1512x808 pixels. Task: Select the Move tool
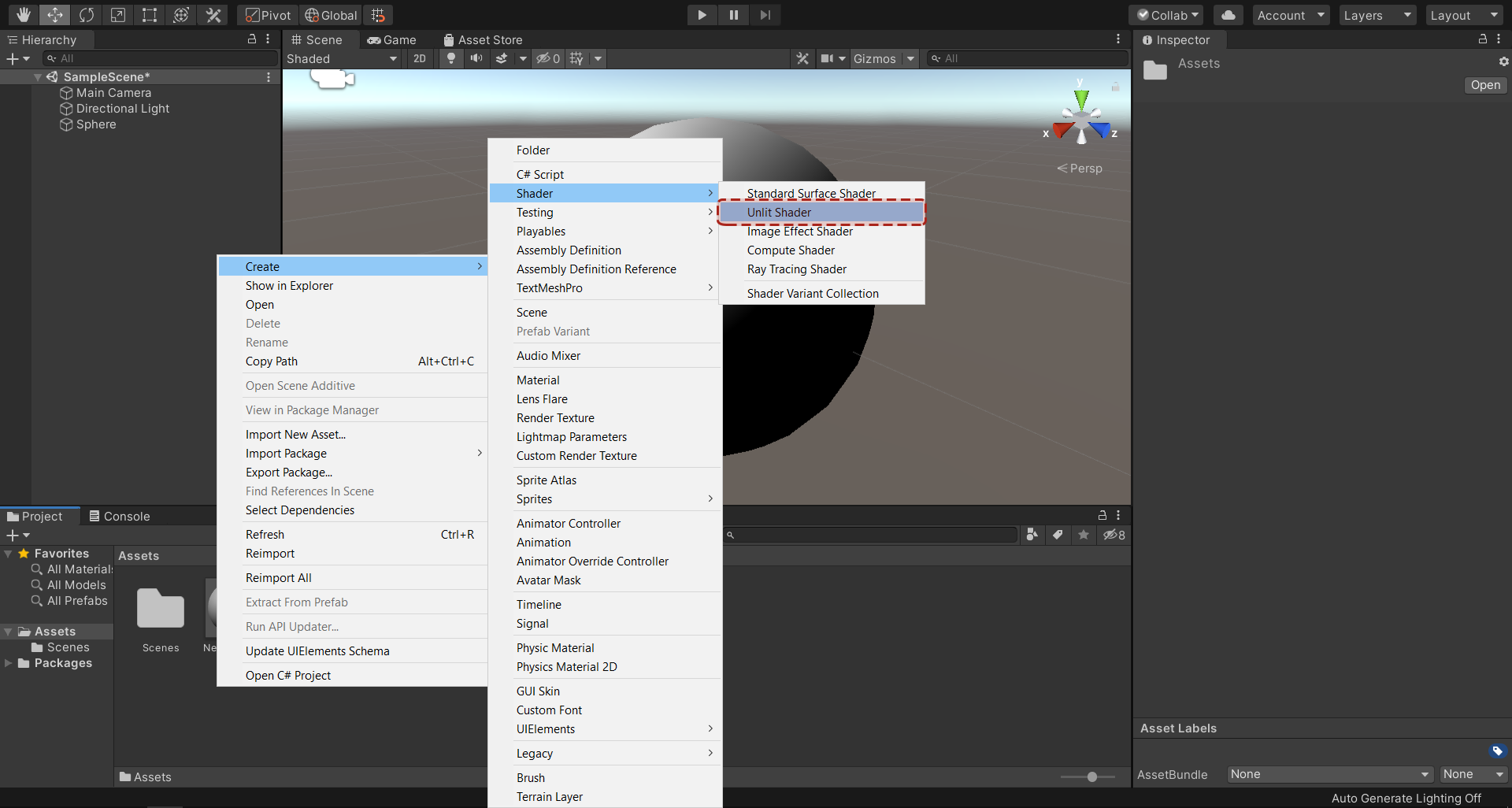click(55, 15)
